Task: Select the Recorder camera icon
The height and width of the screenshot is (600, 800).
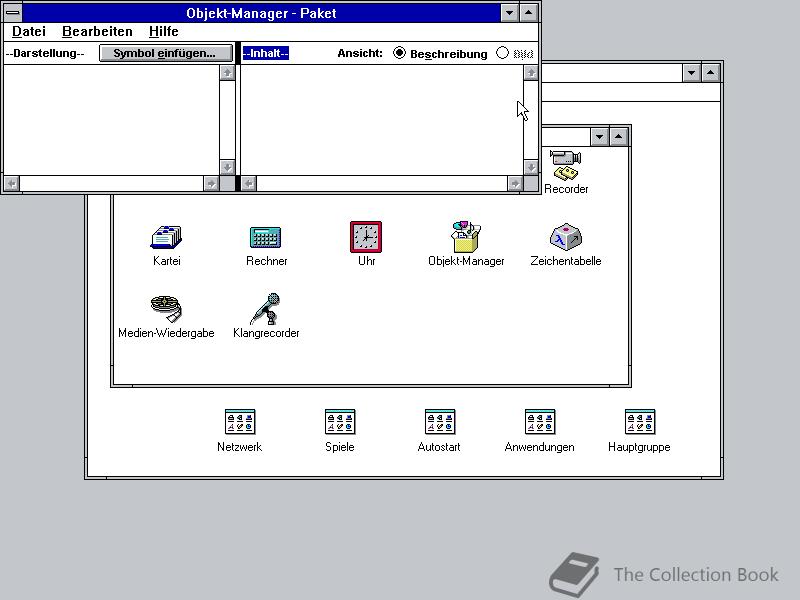Action: tap(565, 165)
